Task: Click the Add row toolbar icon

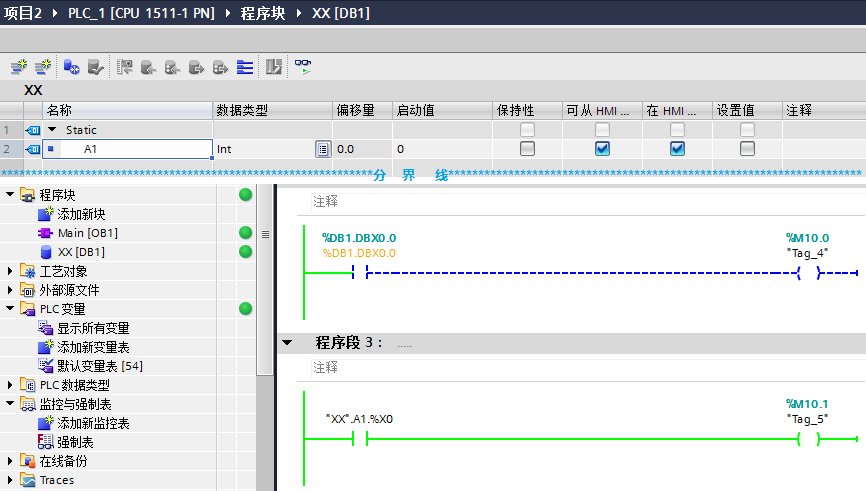Action: point(43,67)
